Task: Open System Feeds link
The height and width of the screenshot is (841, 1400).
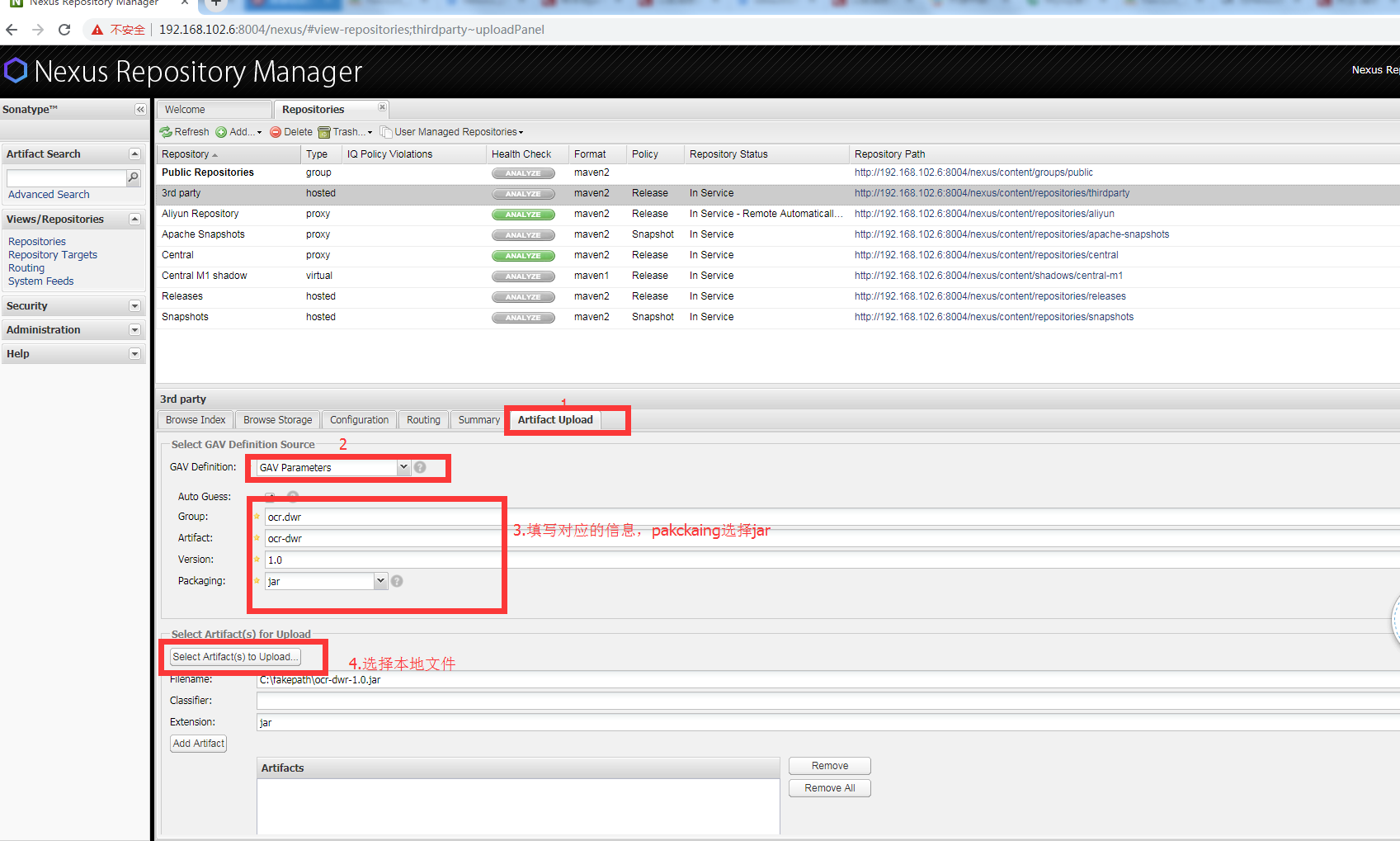Action: coord(41,281)
